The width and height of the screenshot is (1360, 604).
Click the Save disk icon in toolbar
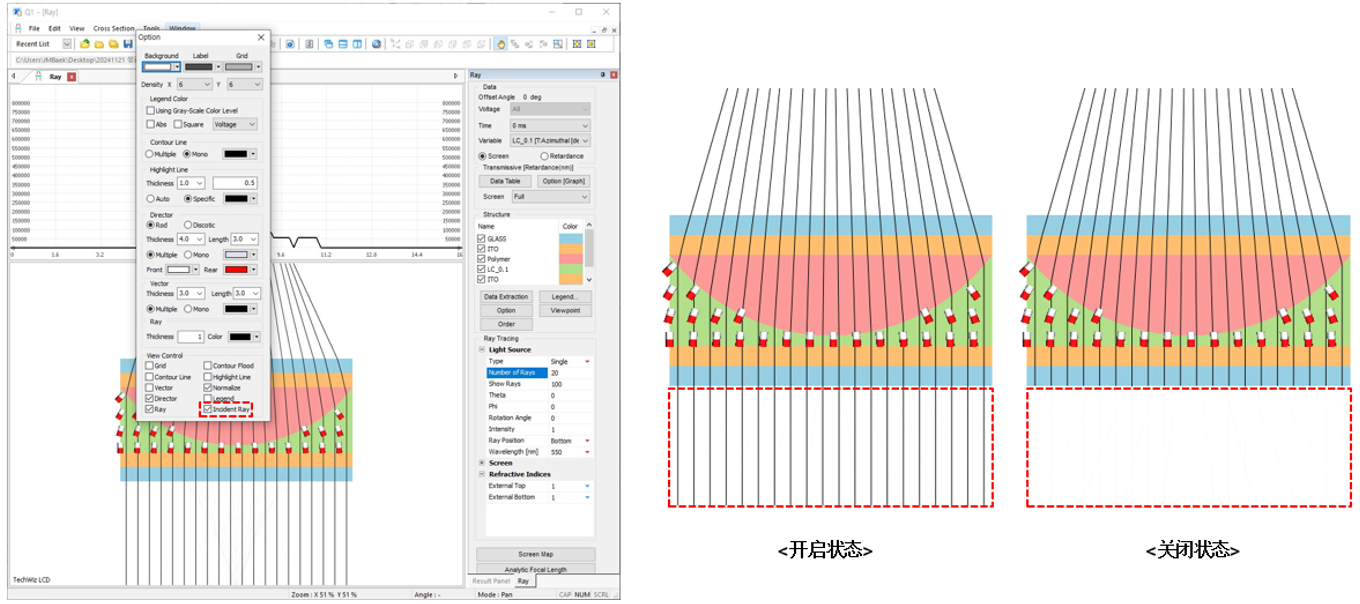[128, 44]
